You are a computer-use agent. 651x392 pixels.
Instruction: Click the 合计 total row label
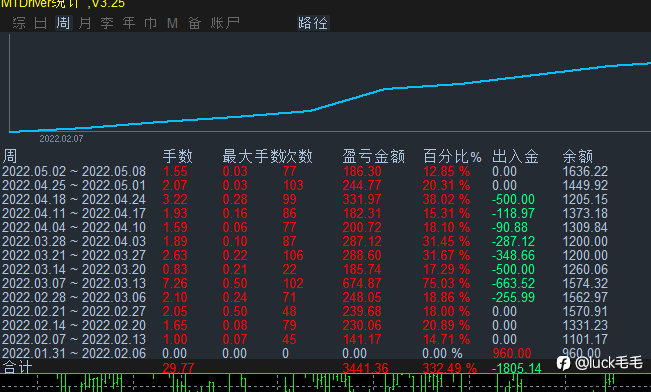tap(17, 367)
